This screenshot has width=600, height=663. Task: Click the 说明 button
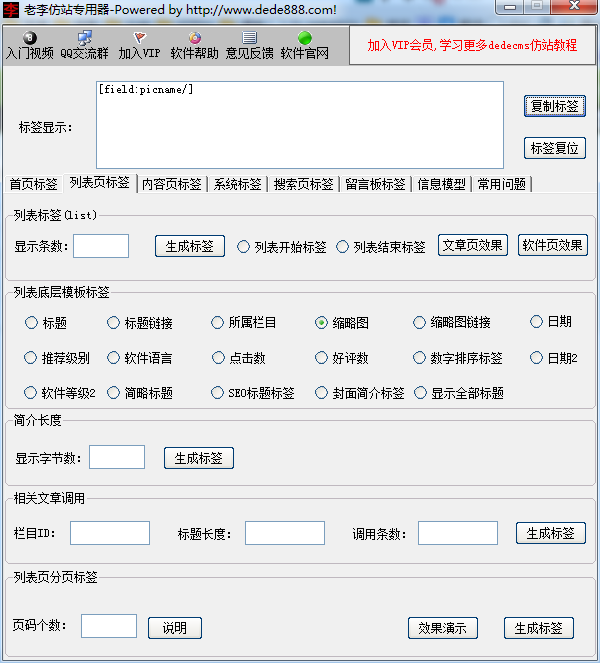pos(175,628)
